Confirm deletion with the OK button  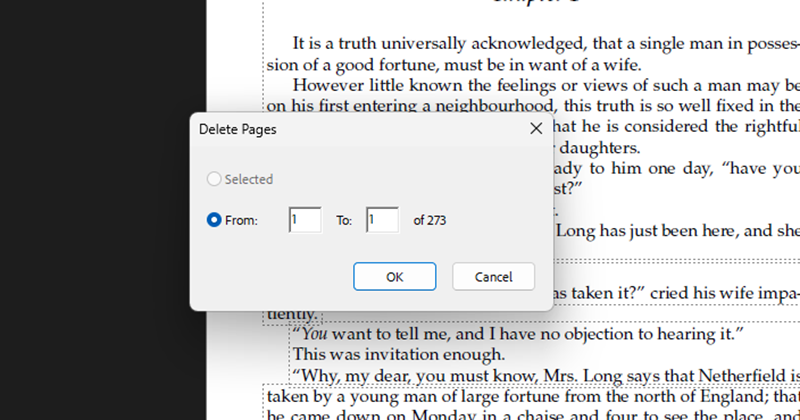[394, 277]
